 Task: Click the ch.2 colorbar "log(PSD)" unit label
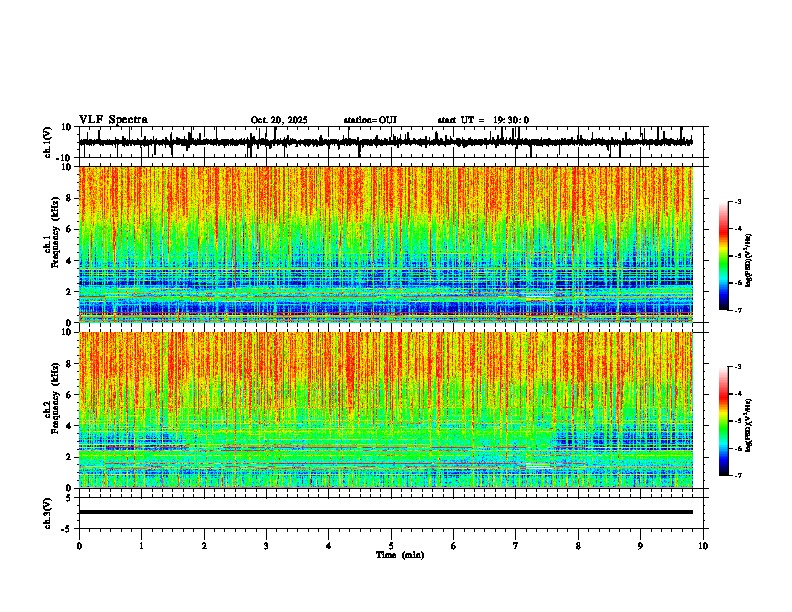click(749, 426)
